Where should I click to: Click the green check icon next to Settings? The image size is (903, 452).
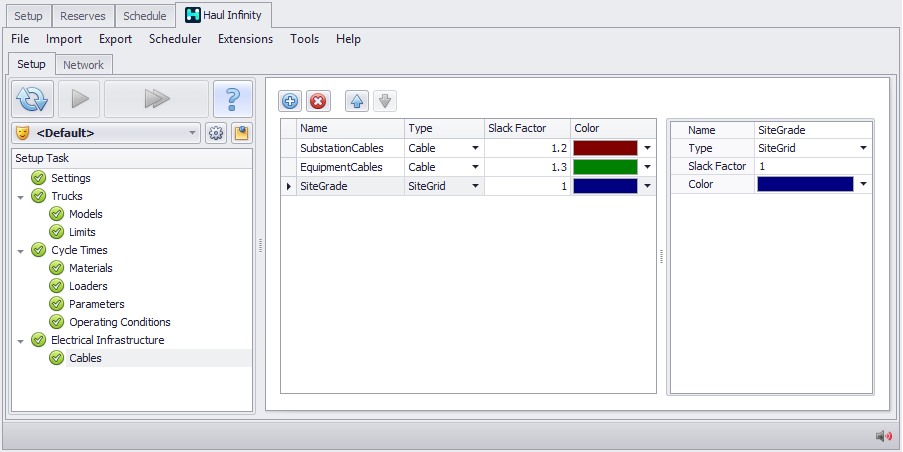(39, 178)
